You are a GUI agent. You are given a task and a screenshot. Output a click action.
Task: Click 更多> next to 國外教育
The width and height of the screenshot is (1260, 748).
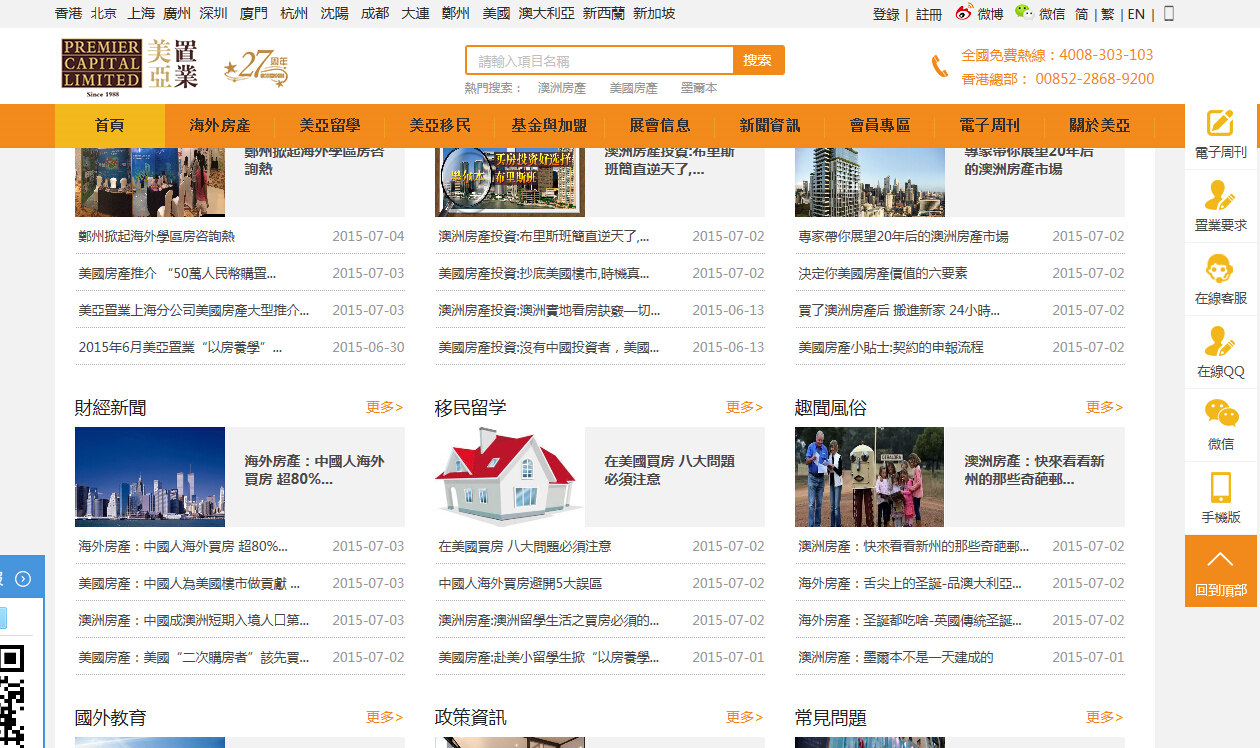pyautogui.click(x=385, y=717)
